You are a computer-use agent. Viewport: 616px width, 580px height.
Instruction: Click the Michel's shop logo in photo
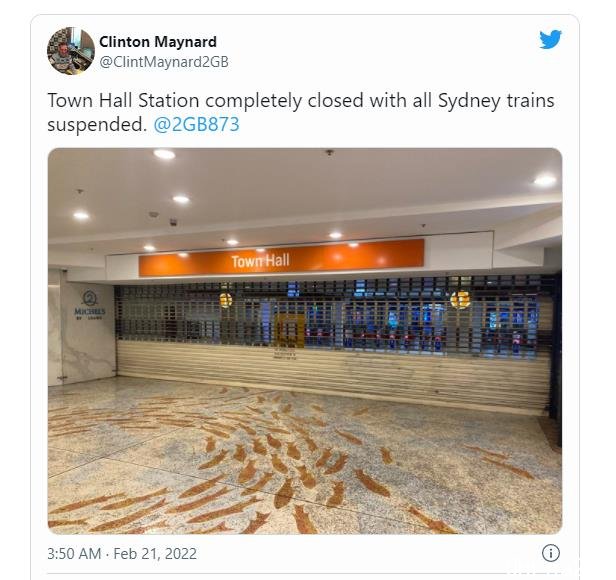tap(90, 305)
